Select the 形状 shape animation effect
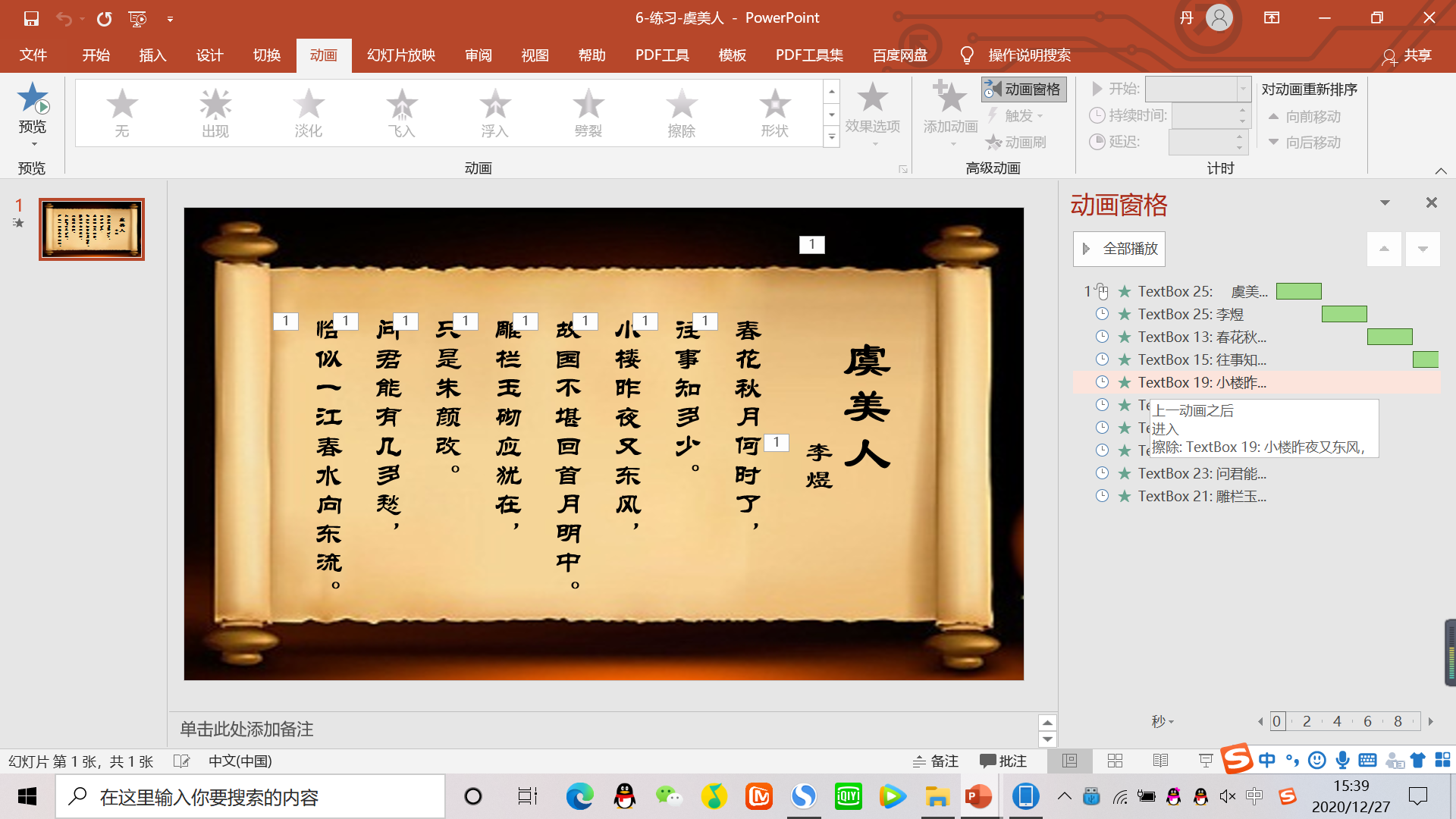Screen dimensions: 1456x819 click(775, 113)
